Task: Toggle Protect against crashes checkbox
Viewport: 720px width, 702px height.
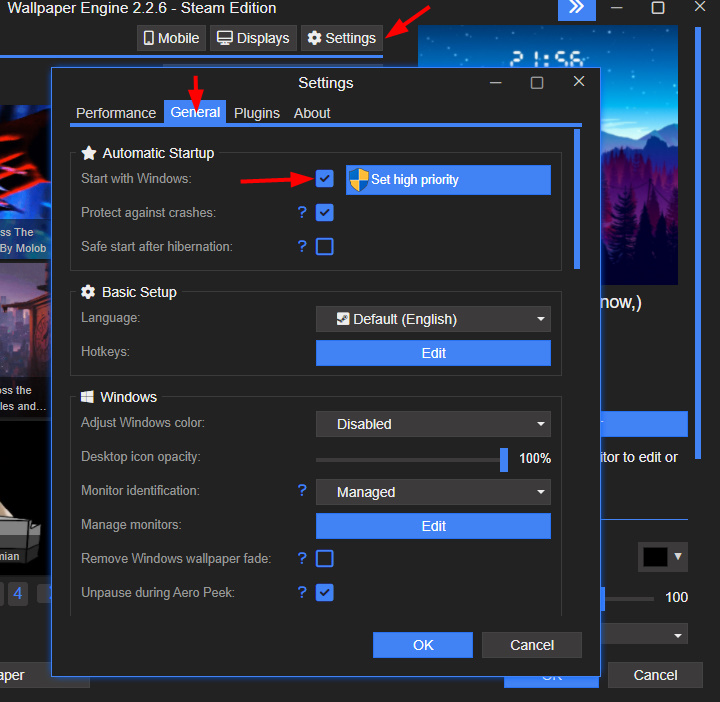Action: point(324,213)
